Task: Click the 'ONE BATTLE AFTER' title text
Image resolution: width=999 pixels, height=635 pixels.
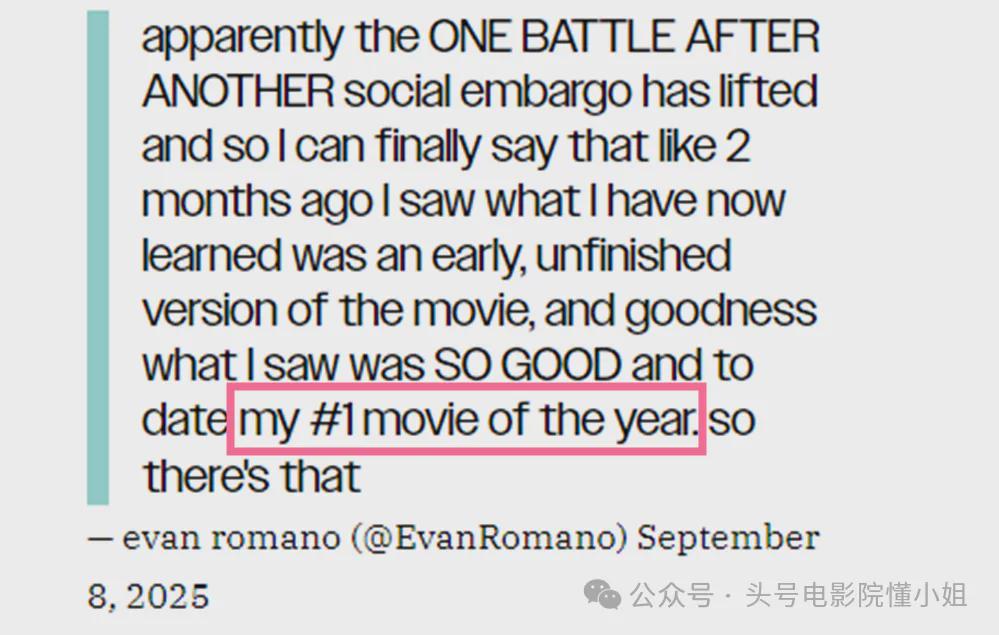Action: [624, 37]
